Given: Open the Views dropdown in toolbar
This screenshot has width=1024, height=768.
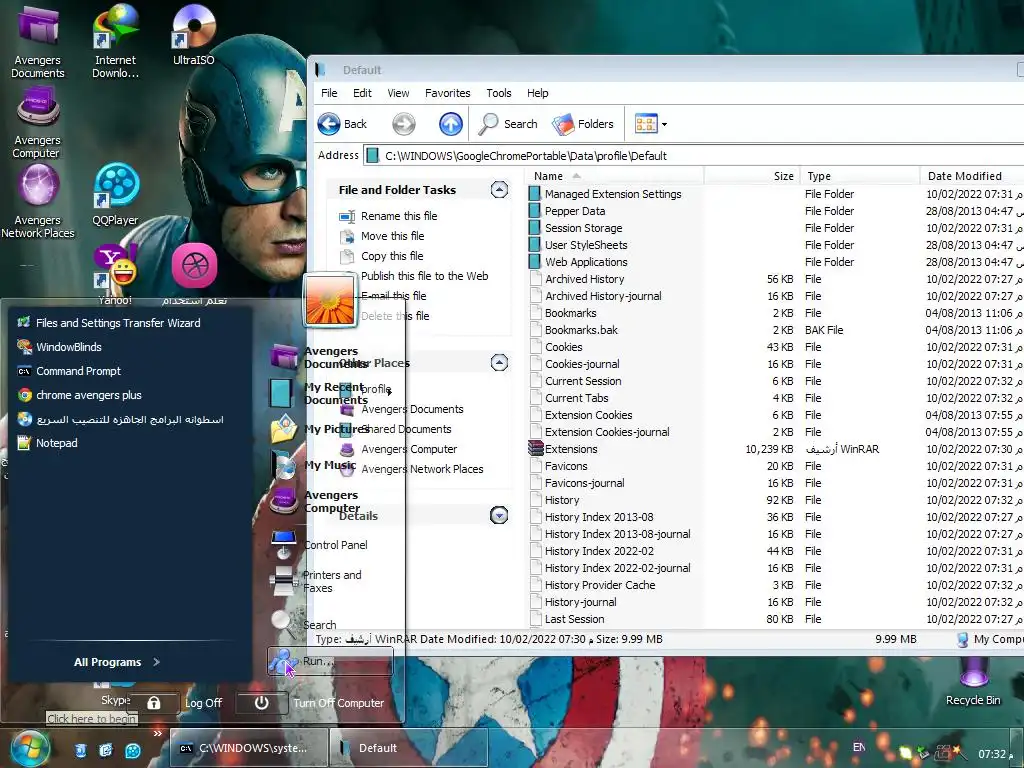Looking at the screenshot, I should point(651,124).
